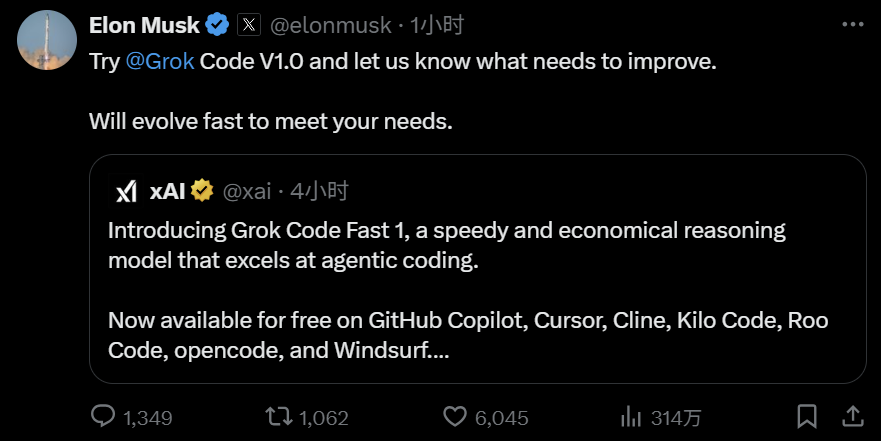Image resolution: width=881 pixels, height=441 pixels.
Task: Click the X affiliation badge next to the name
Action: point(250,25)
